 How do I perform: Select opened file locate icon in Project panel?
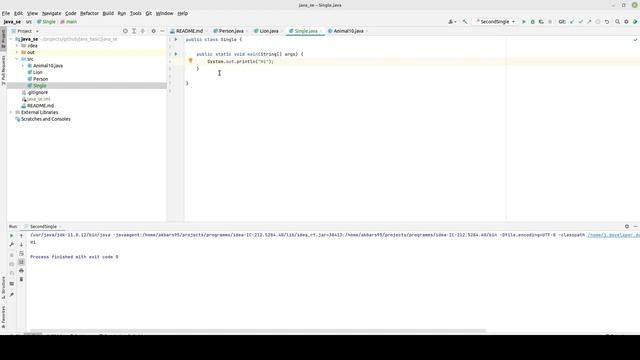(x=125, y=31)
